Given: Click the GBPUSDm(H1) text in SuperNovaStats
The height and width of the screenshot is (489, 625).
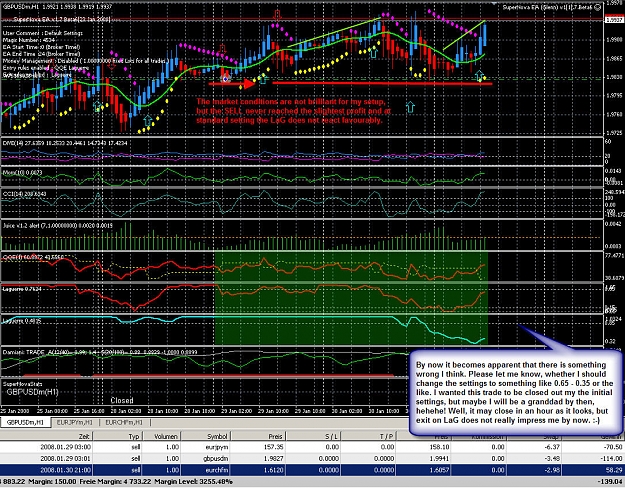Looking at the screenshot, I should pos(32,392).
